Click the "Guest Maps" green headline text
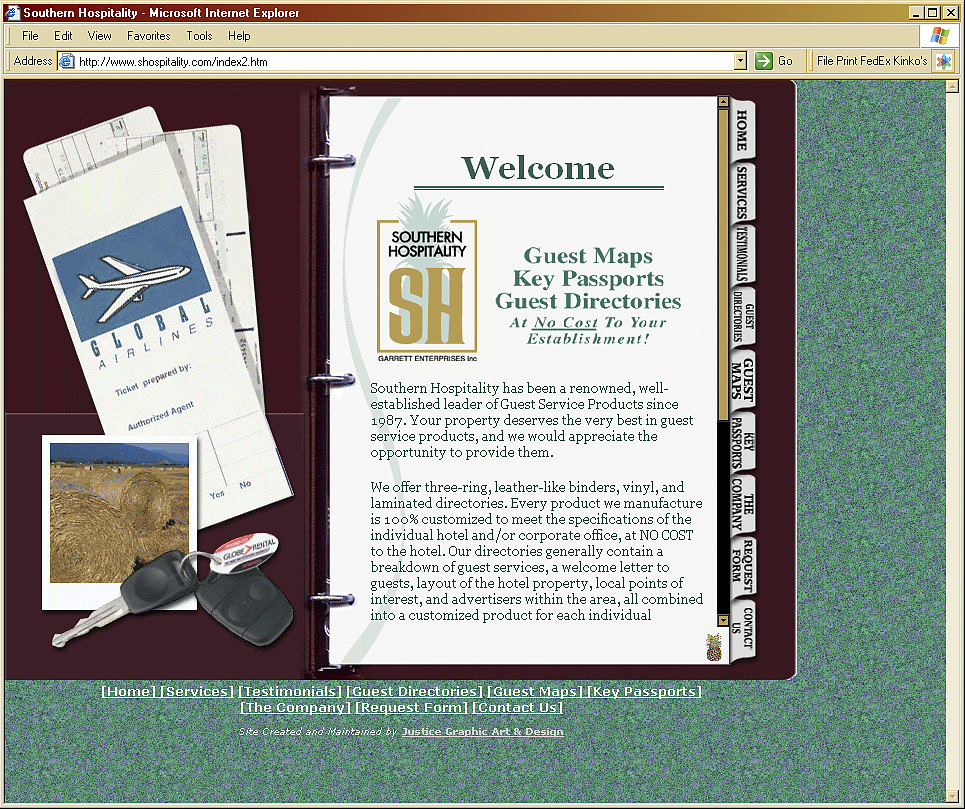The height and width of the screenshot is (809, 965). pos(588,255)
